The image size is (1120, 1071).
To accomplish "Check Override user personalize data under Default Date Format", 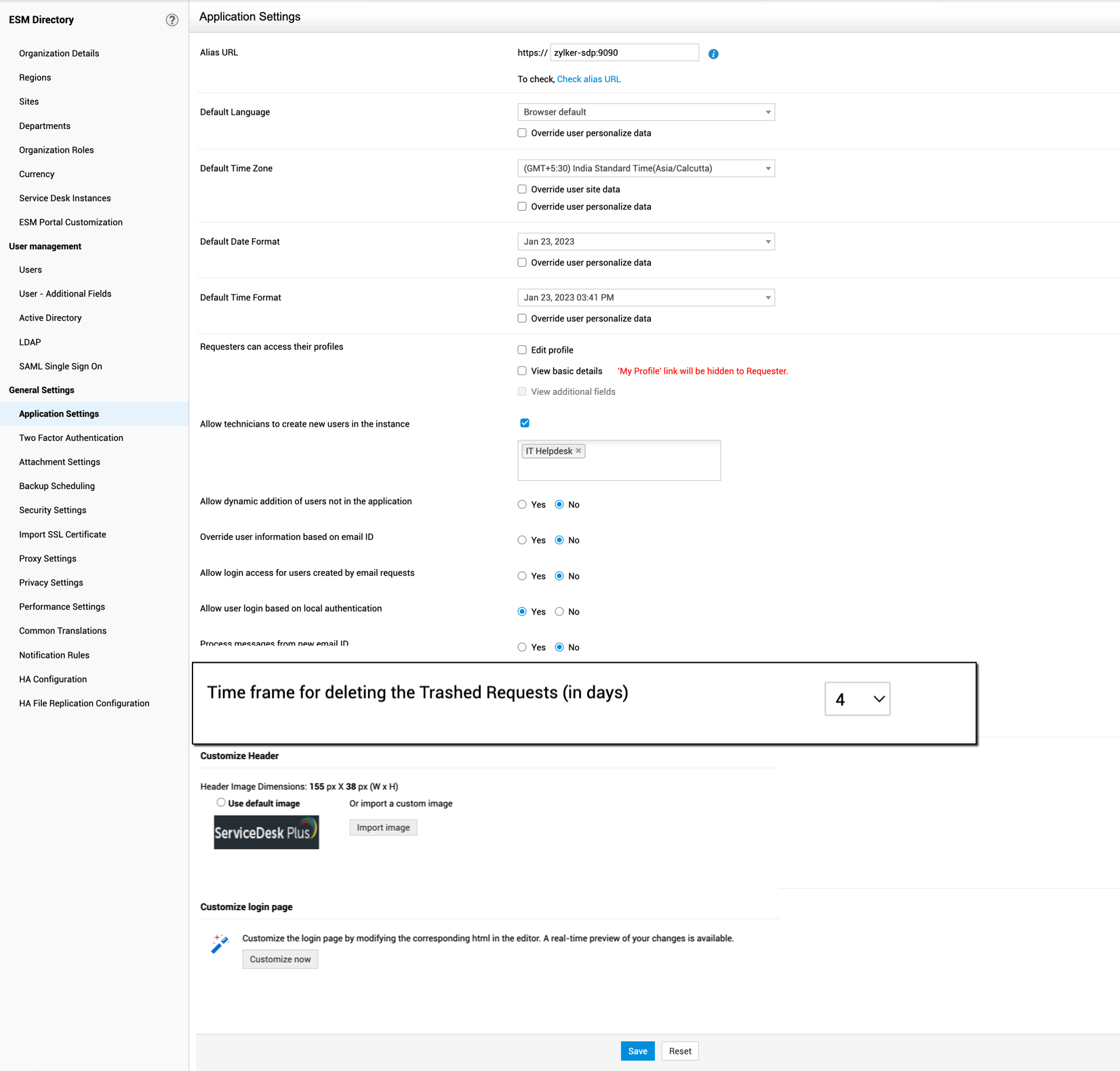I will (522, 262).
